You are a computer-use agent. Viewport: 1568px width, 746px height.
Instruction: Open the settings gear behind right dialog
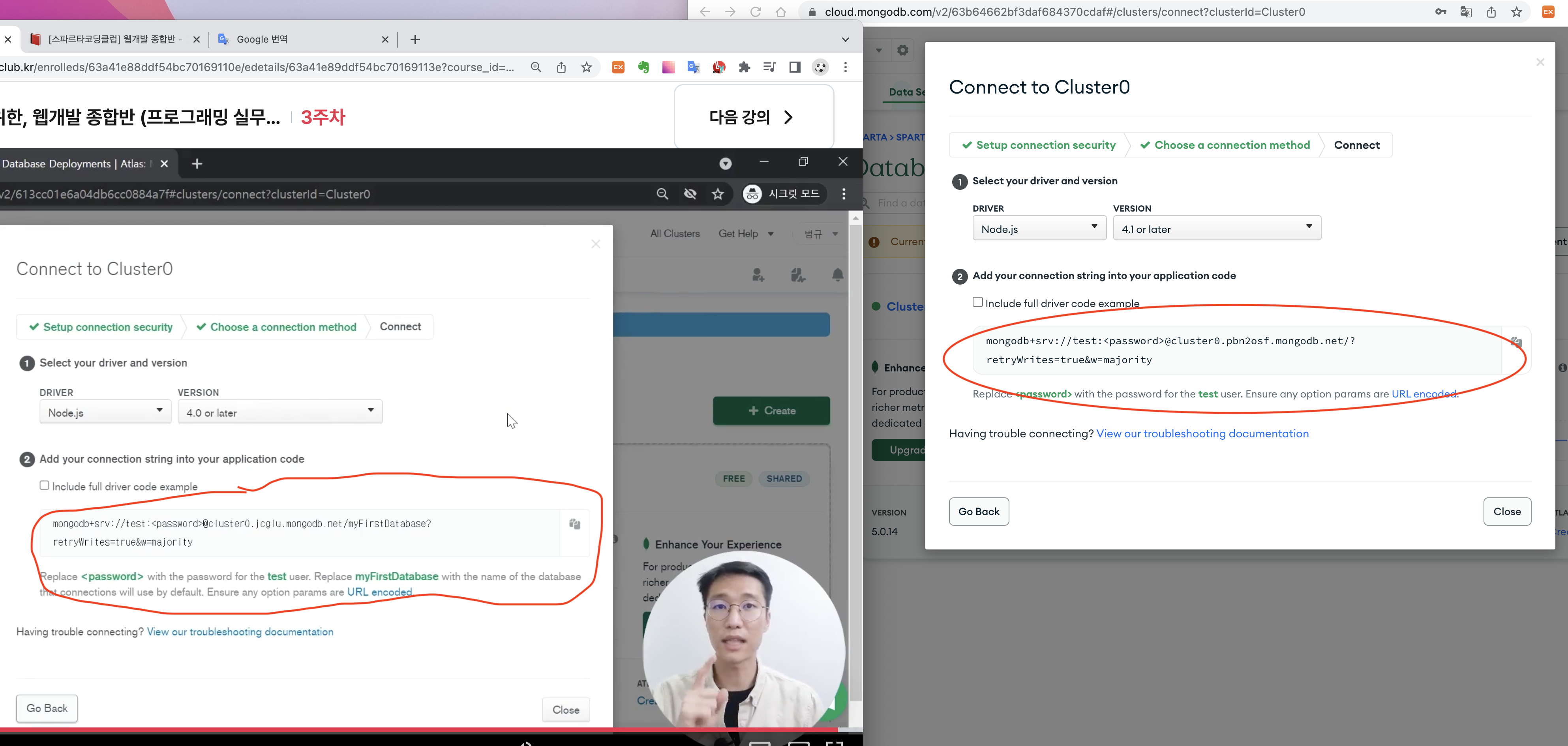pyautogui.click(x=903, y=50)
